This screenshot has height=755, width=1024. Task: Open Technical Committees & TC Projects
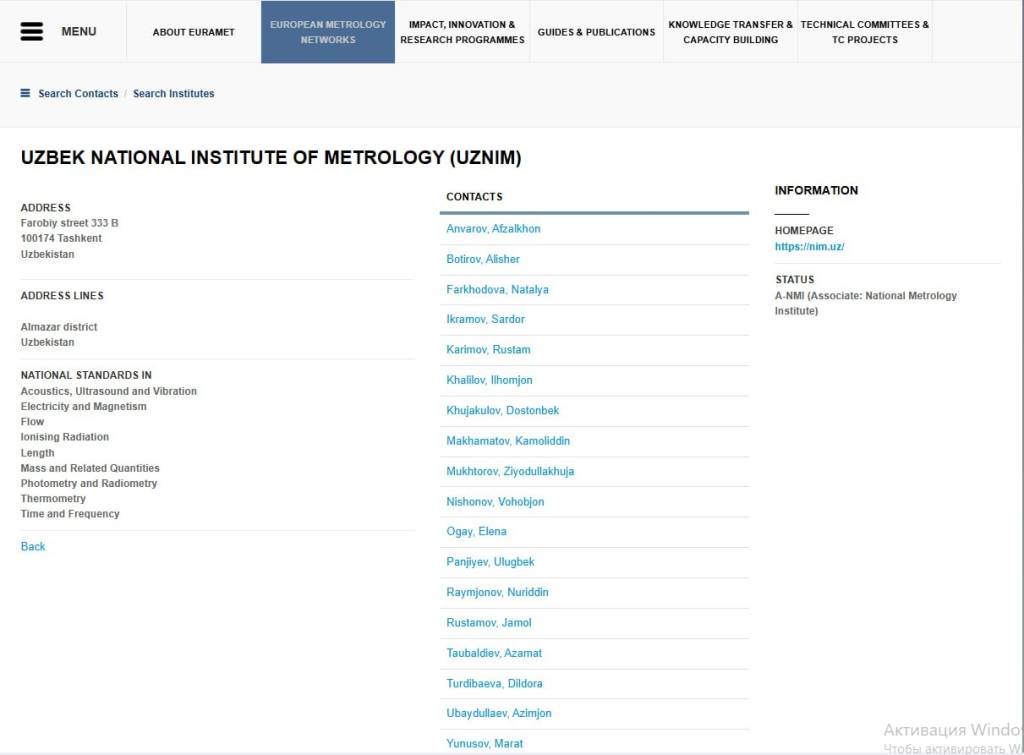click(x=864, y=32)
